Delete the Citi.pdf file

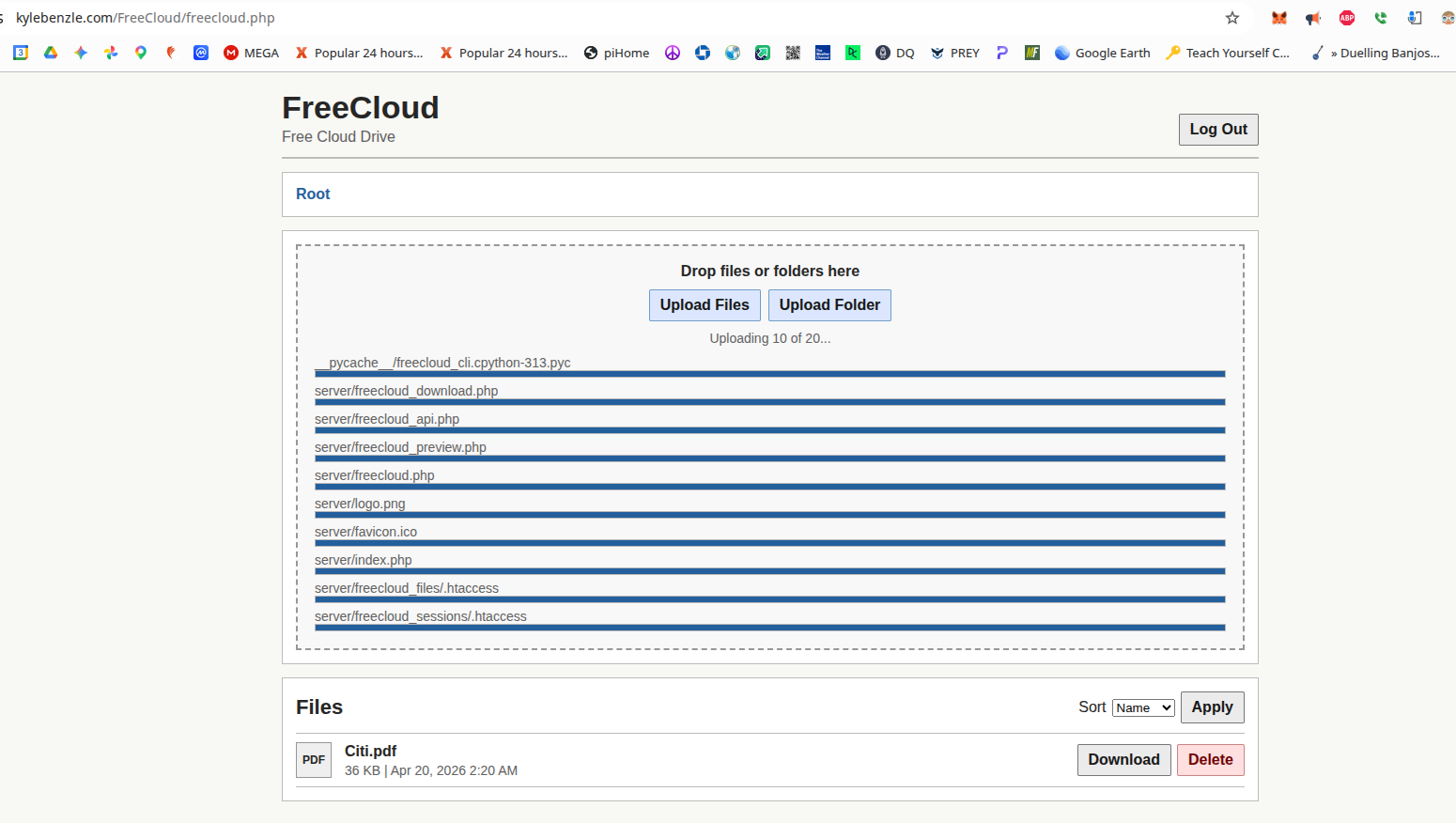click(1210, 759)
